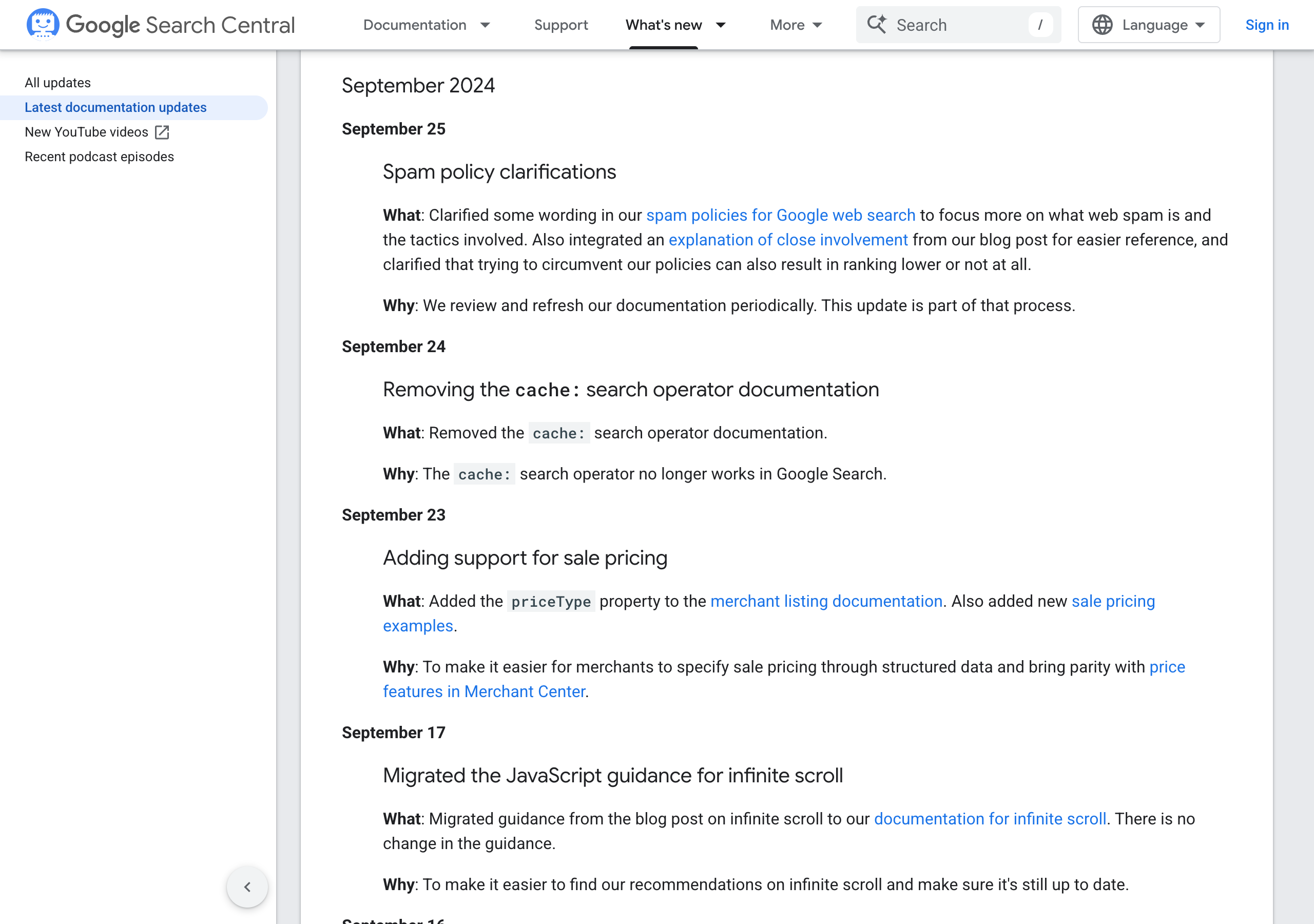
Task: Focus the Search input field
Action: pos(958,25)
